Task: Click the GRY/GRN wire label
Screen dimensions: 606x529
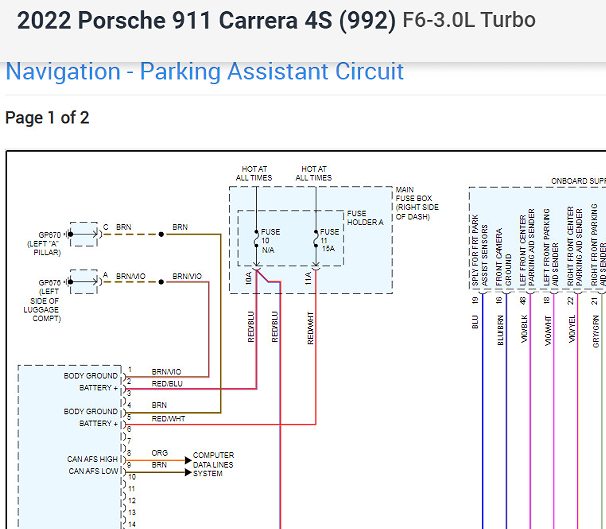Action: (596, 331)
